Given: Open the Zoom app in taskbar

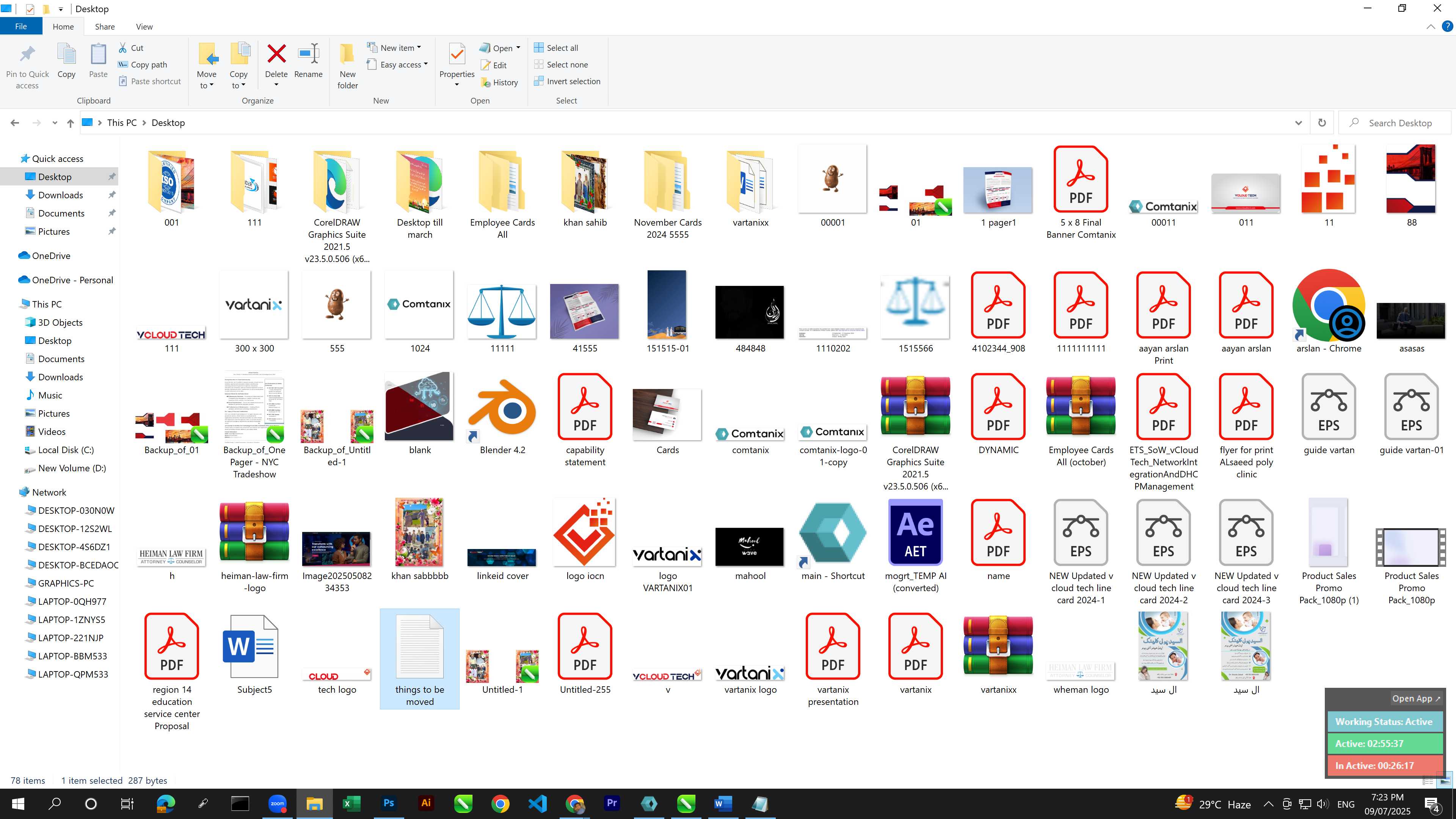Looking at the screenshot, I should pos(277,803).
